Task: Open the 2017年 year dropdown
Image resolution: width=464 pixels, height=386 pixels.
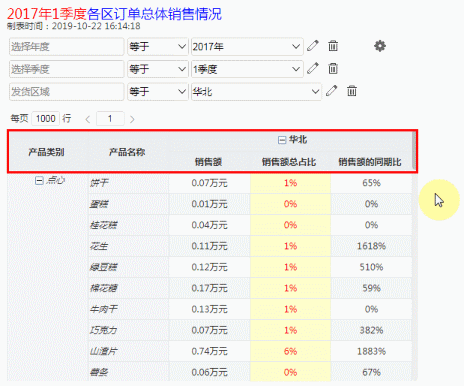Action: click(x=247, y=47)
